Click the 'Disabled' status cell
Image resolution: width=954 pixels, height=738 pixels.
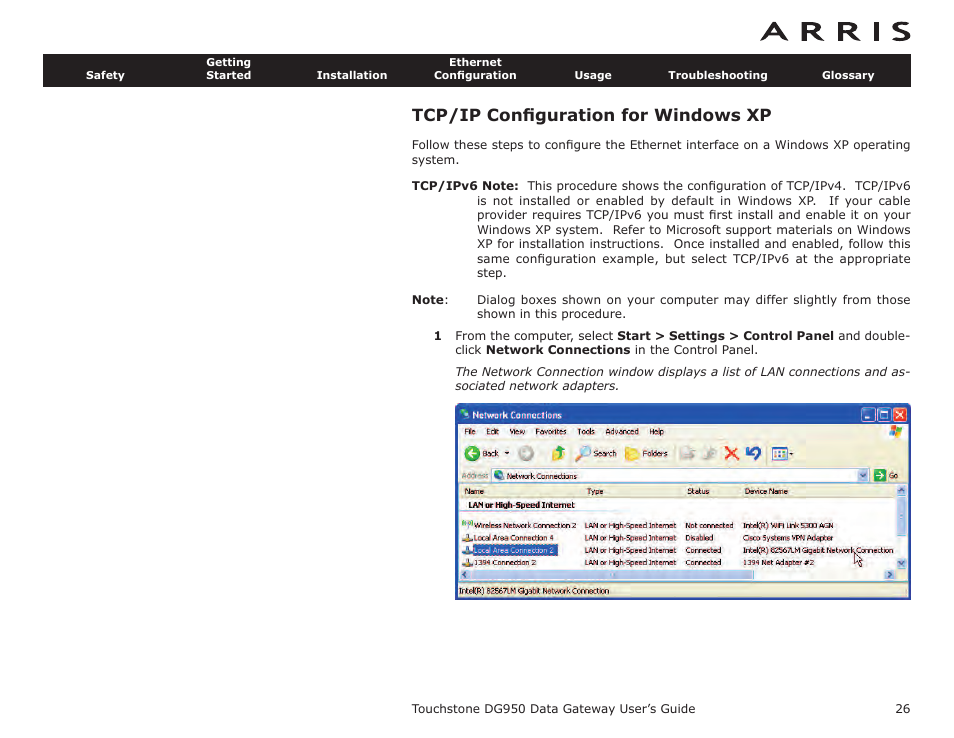(699, 538)
